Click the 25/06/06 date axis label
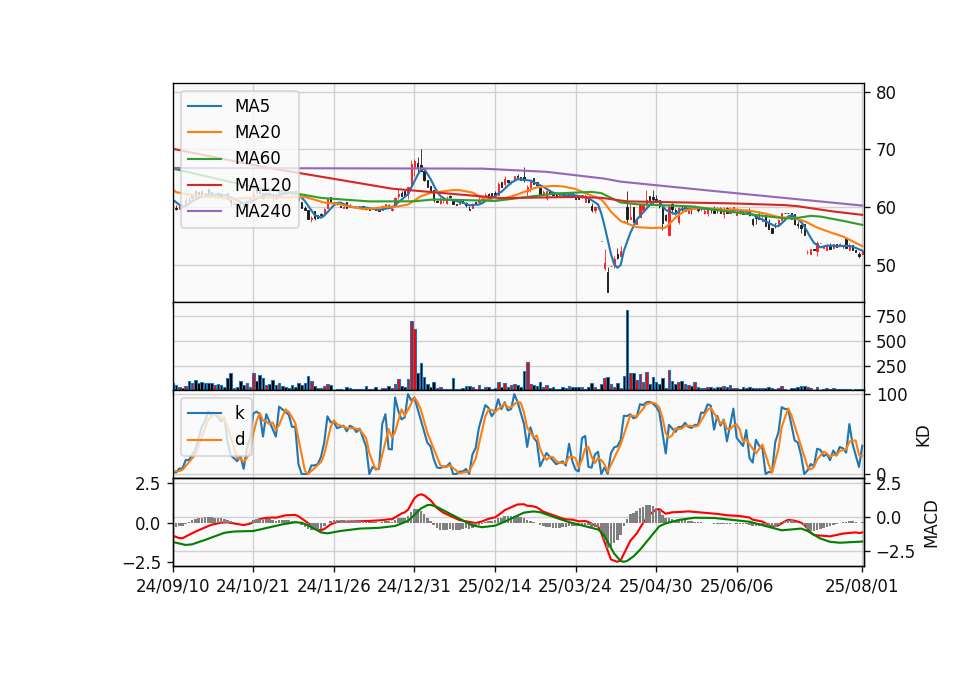Screen dimensions: 960x690 pyautogui.click(x=737, y=586)
